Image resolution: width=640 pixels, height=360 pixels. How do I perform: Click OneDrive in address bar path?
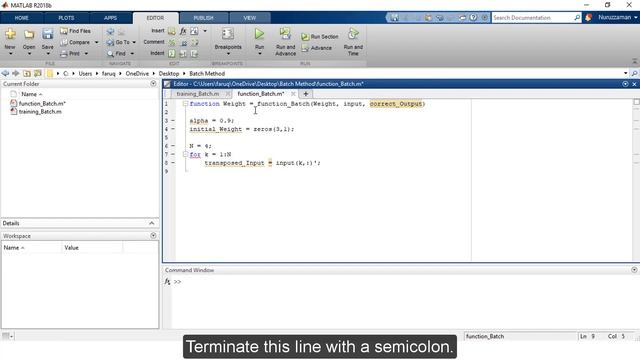pyautogui.click(x=137, y=73)
